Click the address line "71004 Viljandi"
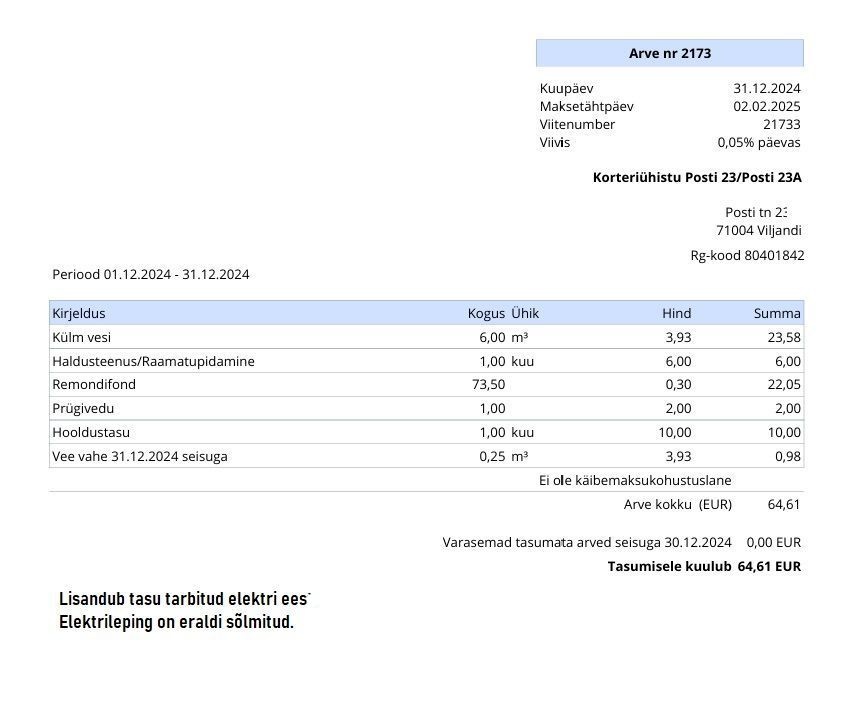 [758, 230]
